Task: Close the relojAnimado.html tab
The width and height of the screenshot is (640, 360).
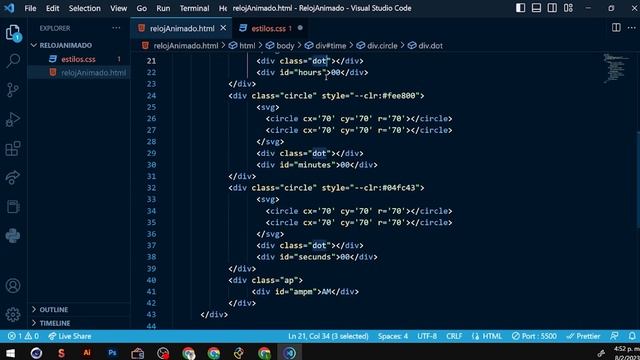Action: (x=223, y=28)
